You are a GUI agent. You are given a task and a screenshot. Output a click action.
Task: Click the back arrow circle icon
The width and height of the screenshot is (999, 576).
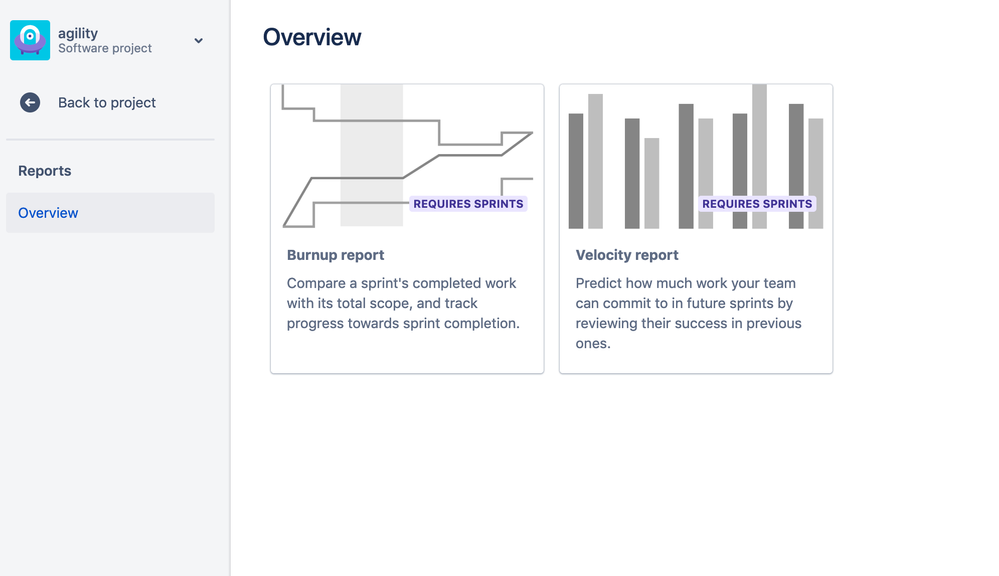(x=30, y=103)
